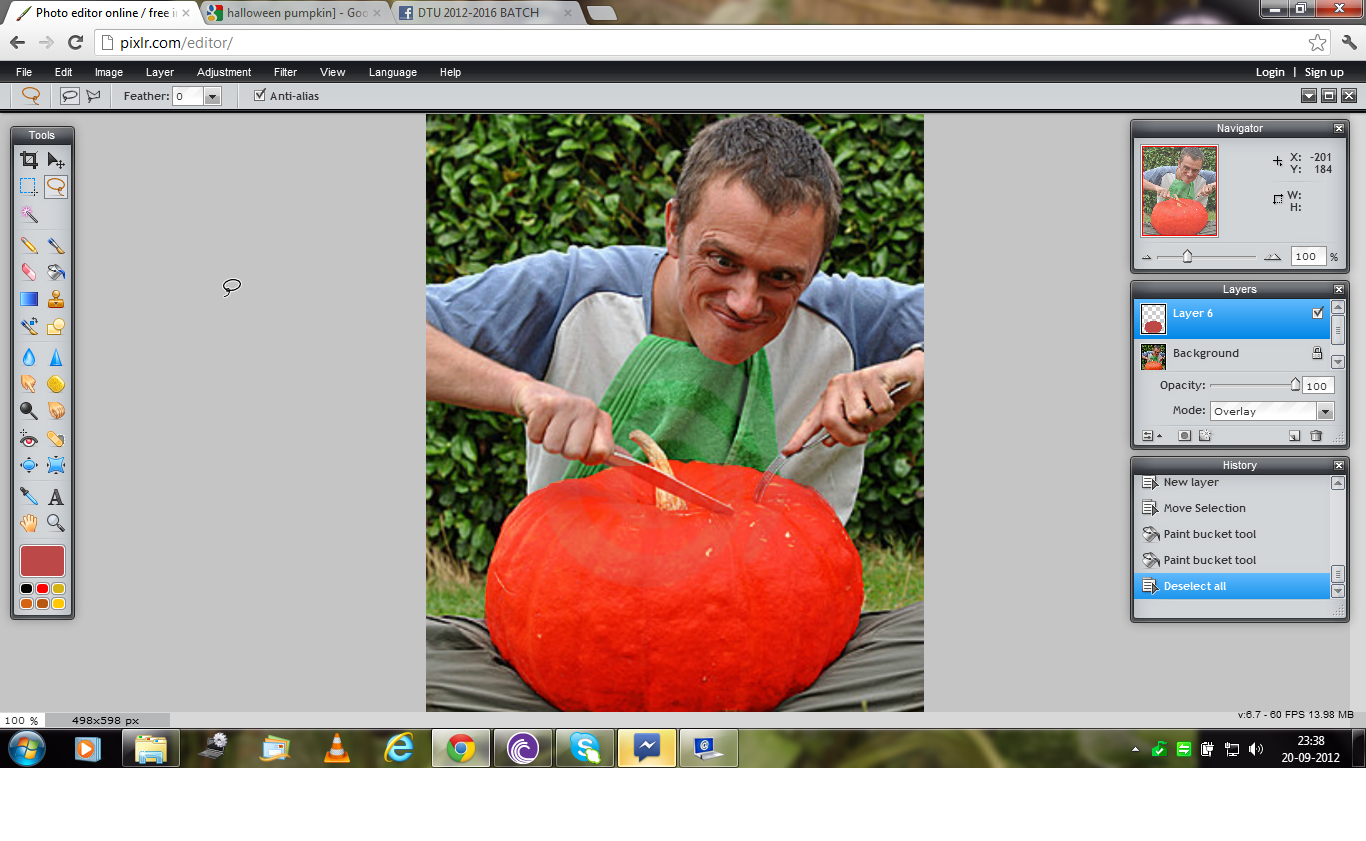The height and width of the screenshot is (841, 1366).
Task: Select the Hand pan tool
Action: pos(29,523)
